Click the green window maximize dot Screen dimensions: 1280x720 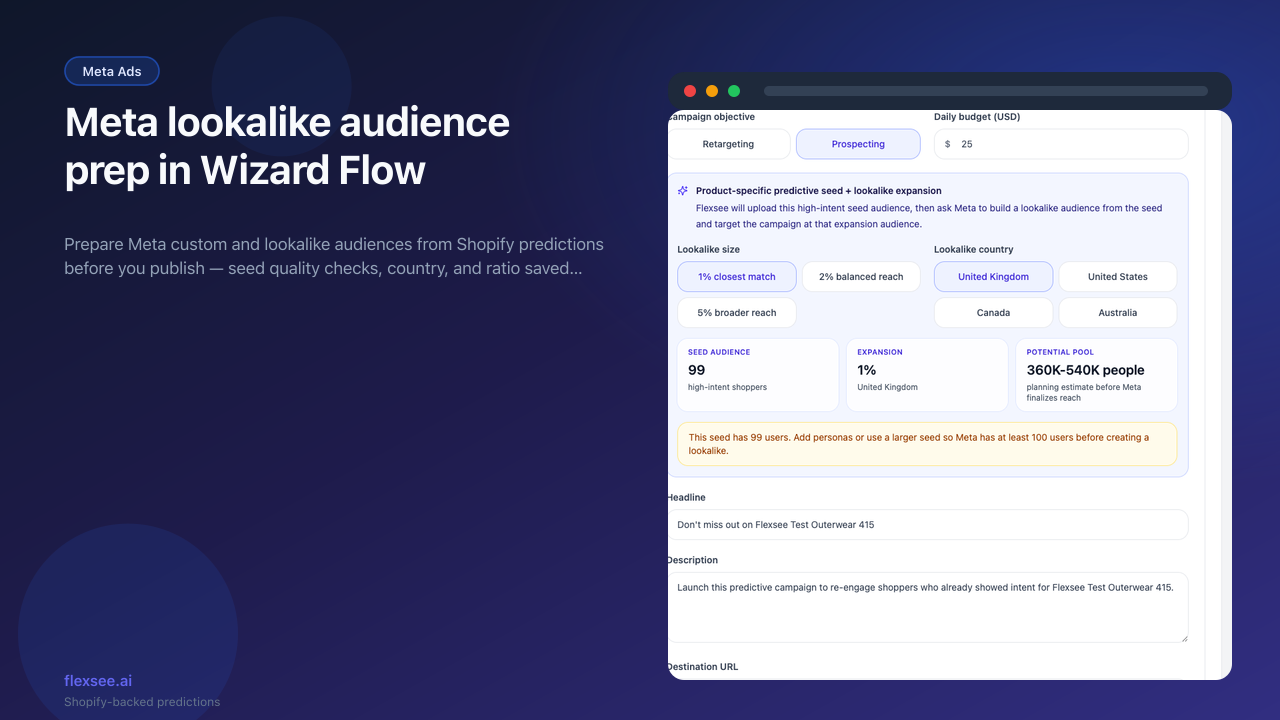coord(734,91)
